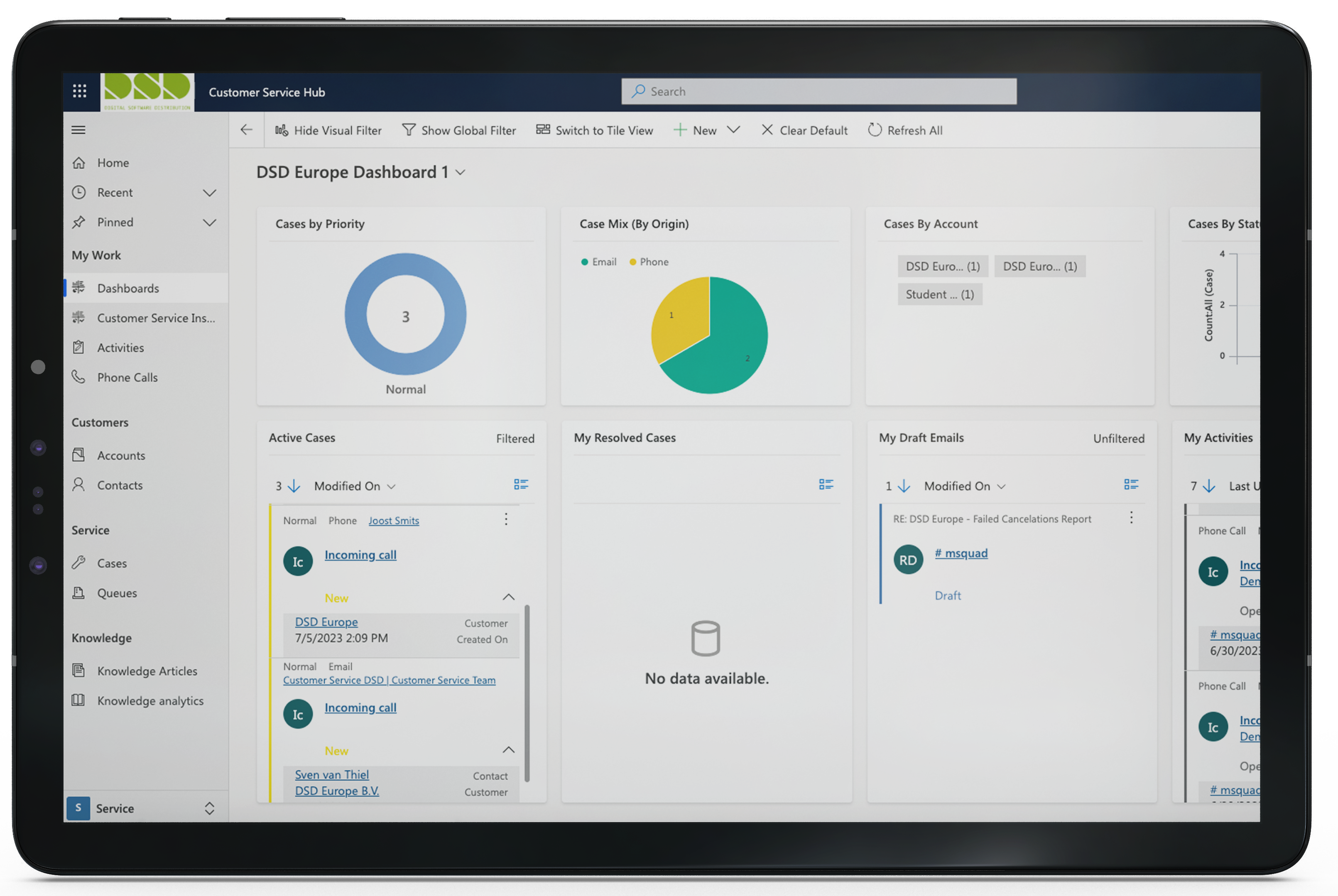1338x896 pixels.
Task: Click the search magnifier icon
Action: point(638,91)
